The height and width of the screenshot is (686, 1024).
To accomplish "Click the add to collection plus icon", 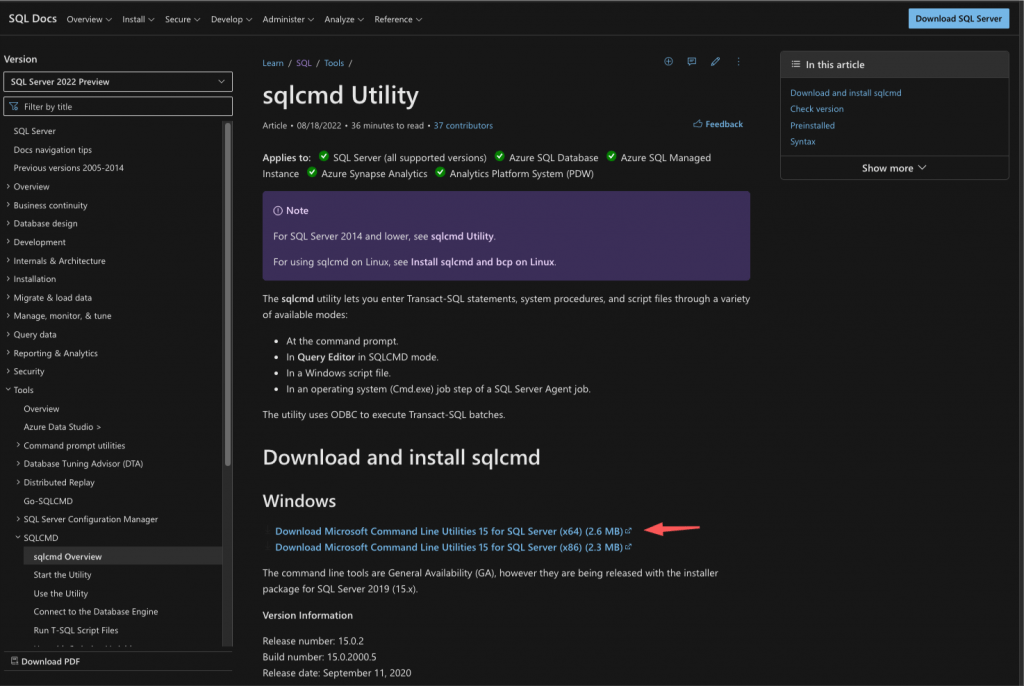I will click(x=668, y=61).
